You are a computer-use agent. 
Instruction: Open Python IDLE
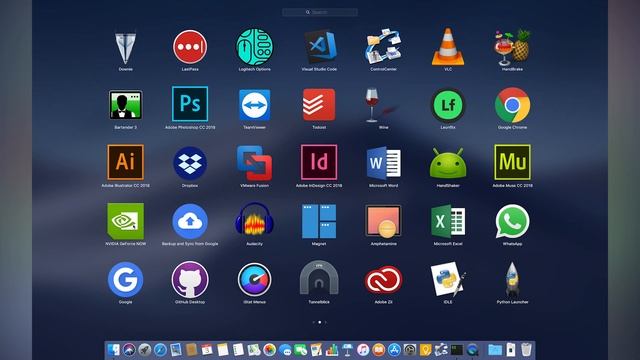[448, 280]
